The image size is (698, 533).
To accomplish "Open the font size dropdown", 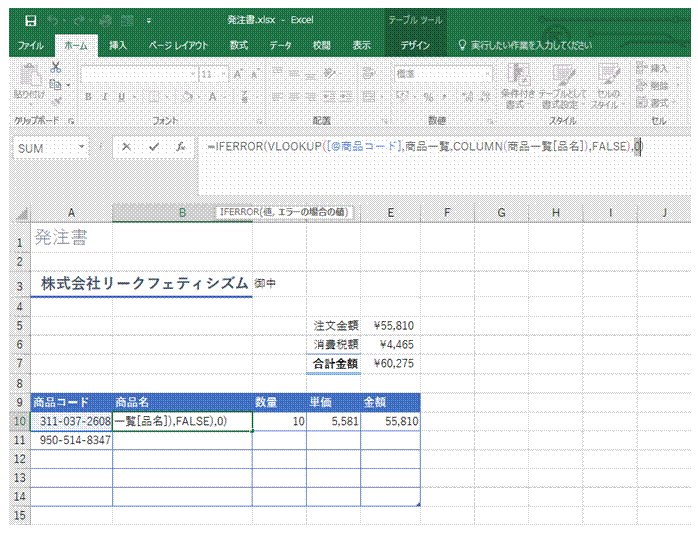I will 223,74.
